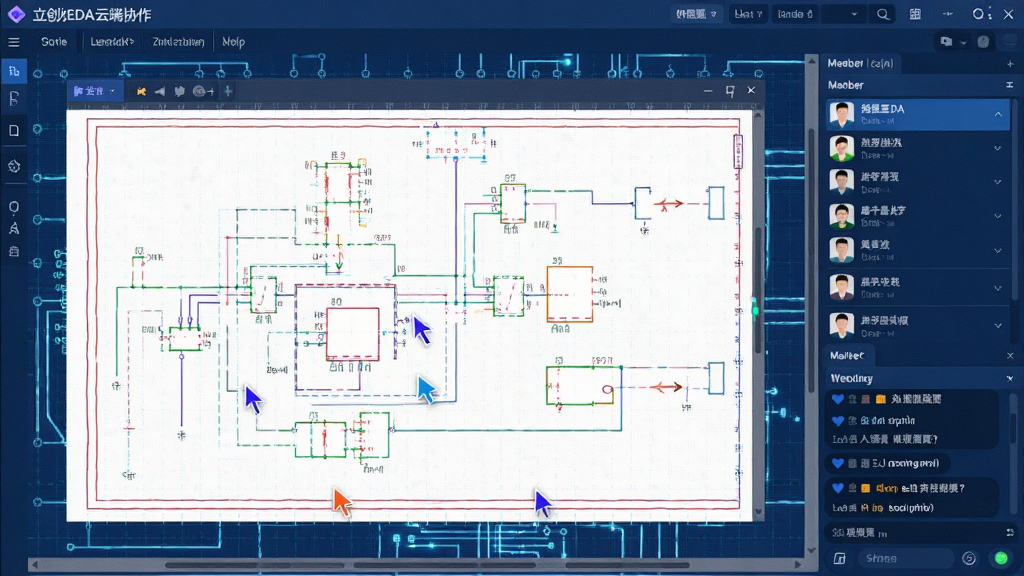Image resolution: width=1024 pixels, height=576 pixels.
Task: Open the 'Molp' menu
Action: [x=233, y=42]
